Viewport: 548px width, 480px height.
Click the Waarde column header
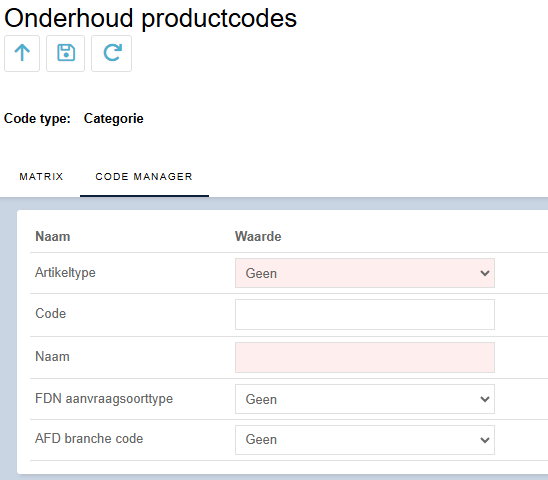point(258,237)
